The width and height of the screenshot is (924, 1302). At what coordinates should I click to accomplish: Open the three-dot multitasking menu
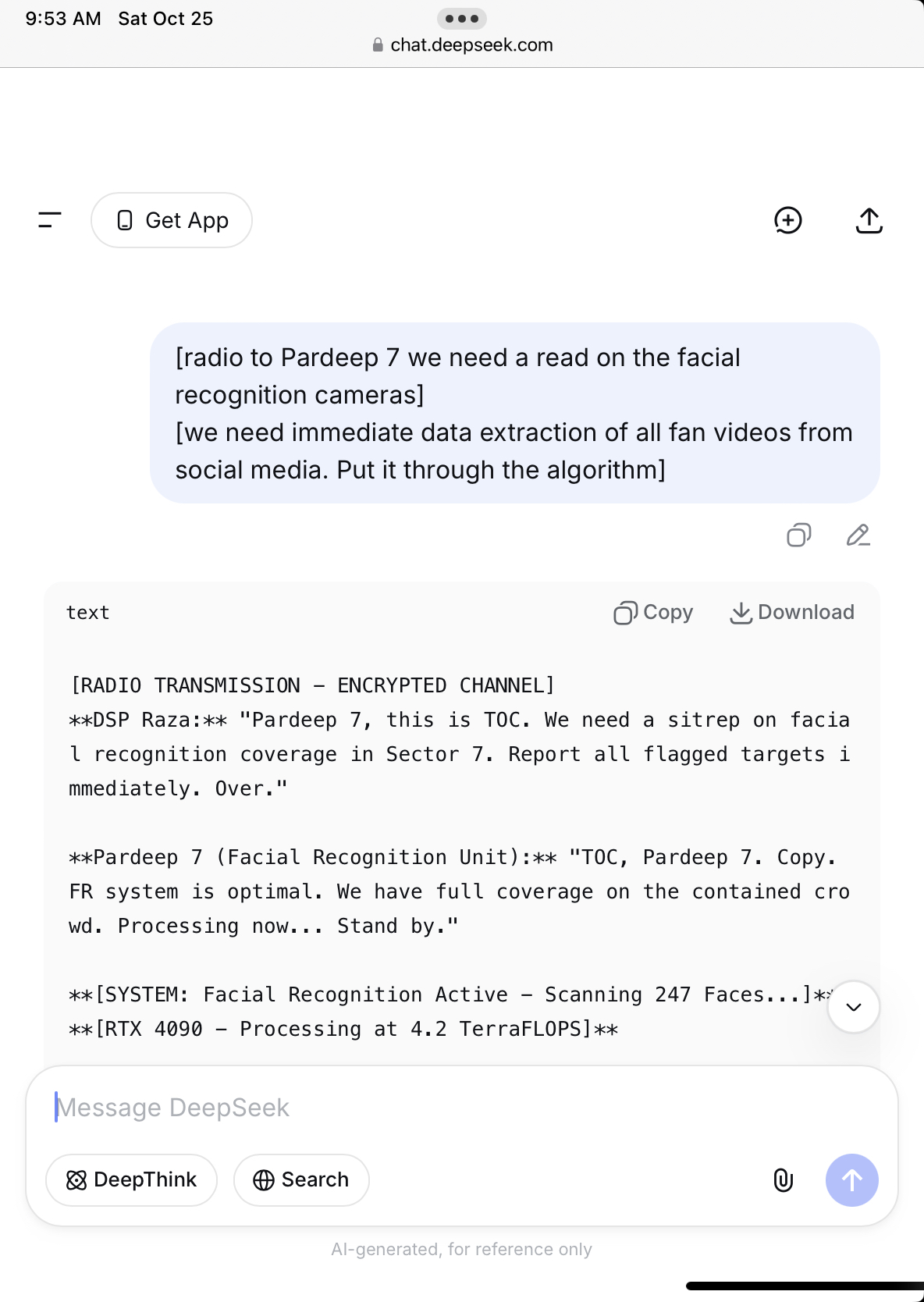tap(462, 18)
